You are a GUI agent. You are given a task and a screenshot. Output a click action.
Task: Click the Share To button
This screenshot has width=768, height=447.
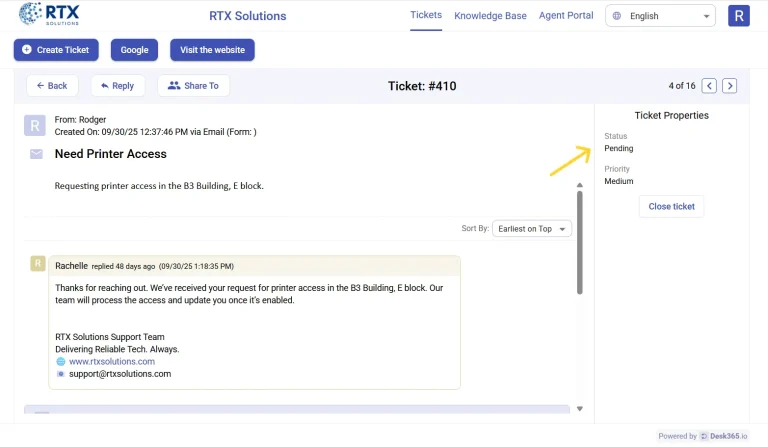pos(193,86)
